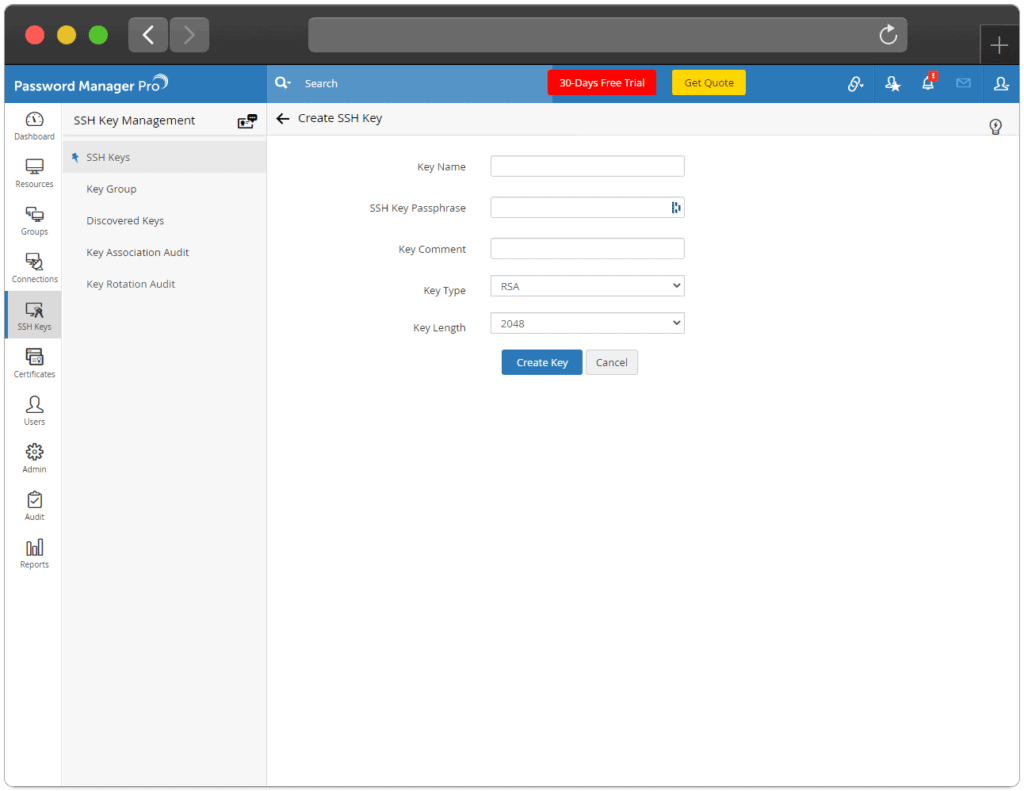
Task: Click the back arrow beside Create SSH Key
Action: click(283, 118)
